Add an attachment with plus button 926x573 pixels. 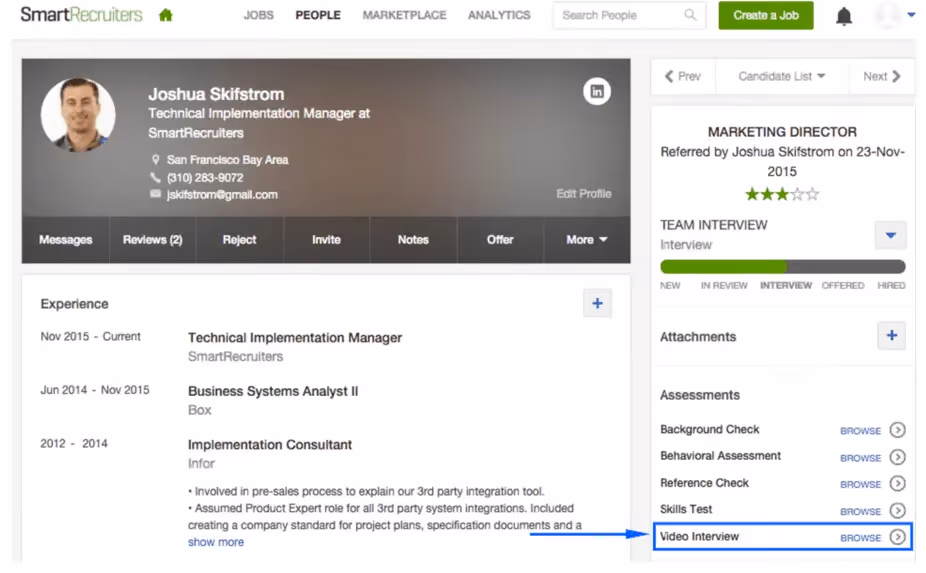point(892,336)
